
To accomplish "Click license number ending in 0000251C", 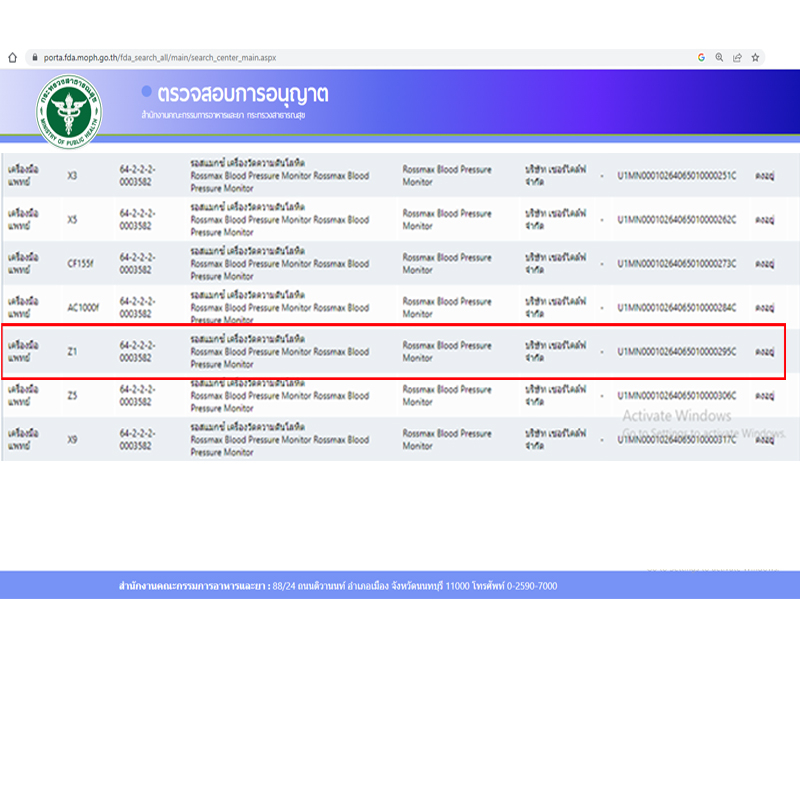I will point(676,176).
